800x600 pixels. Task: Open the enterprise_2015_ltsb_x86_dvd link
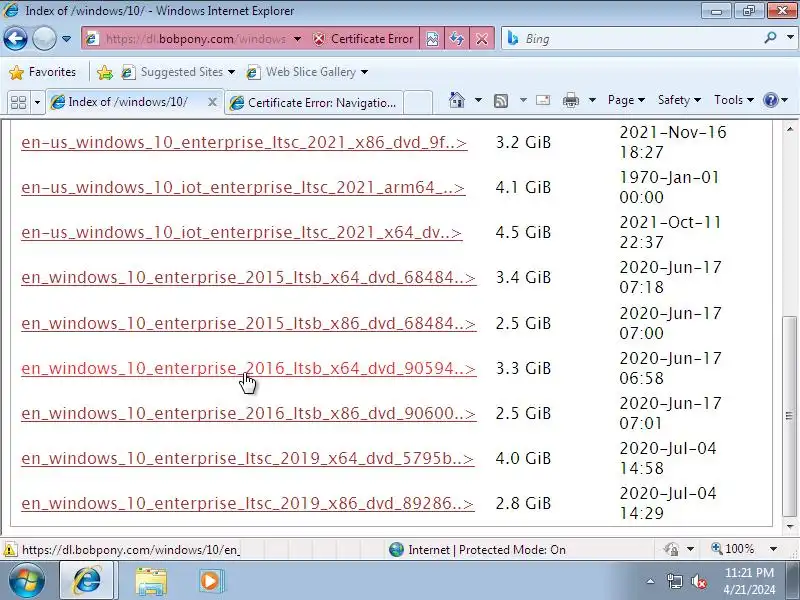248,323
